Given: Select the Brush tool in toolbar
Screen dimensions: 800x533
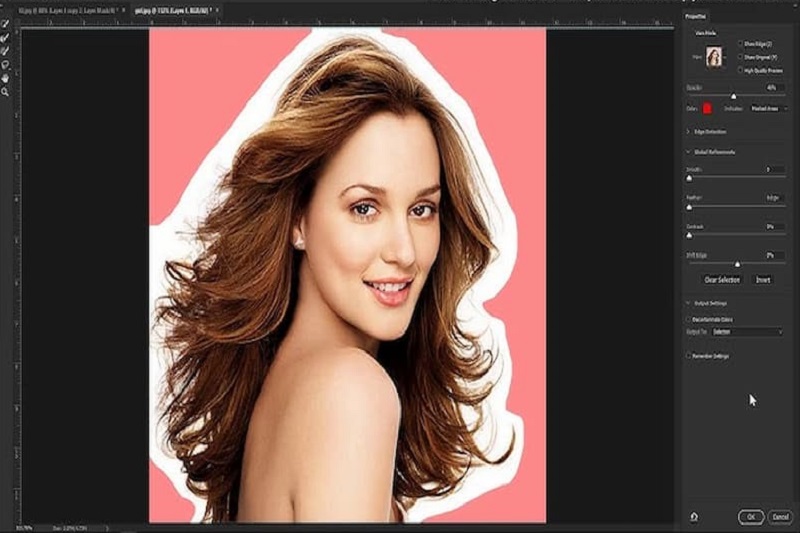Looking at the screenshot, I should pos(5,51).
